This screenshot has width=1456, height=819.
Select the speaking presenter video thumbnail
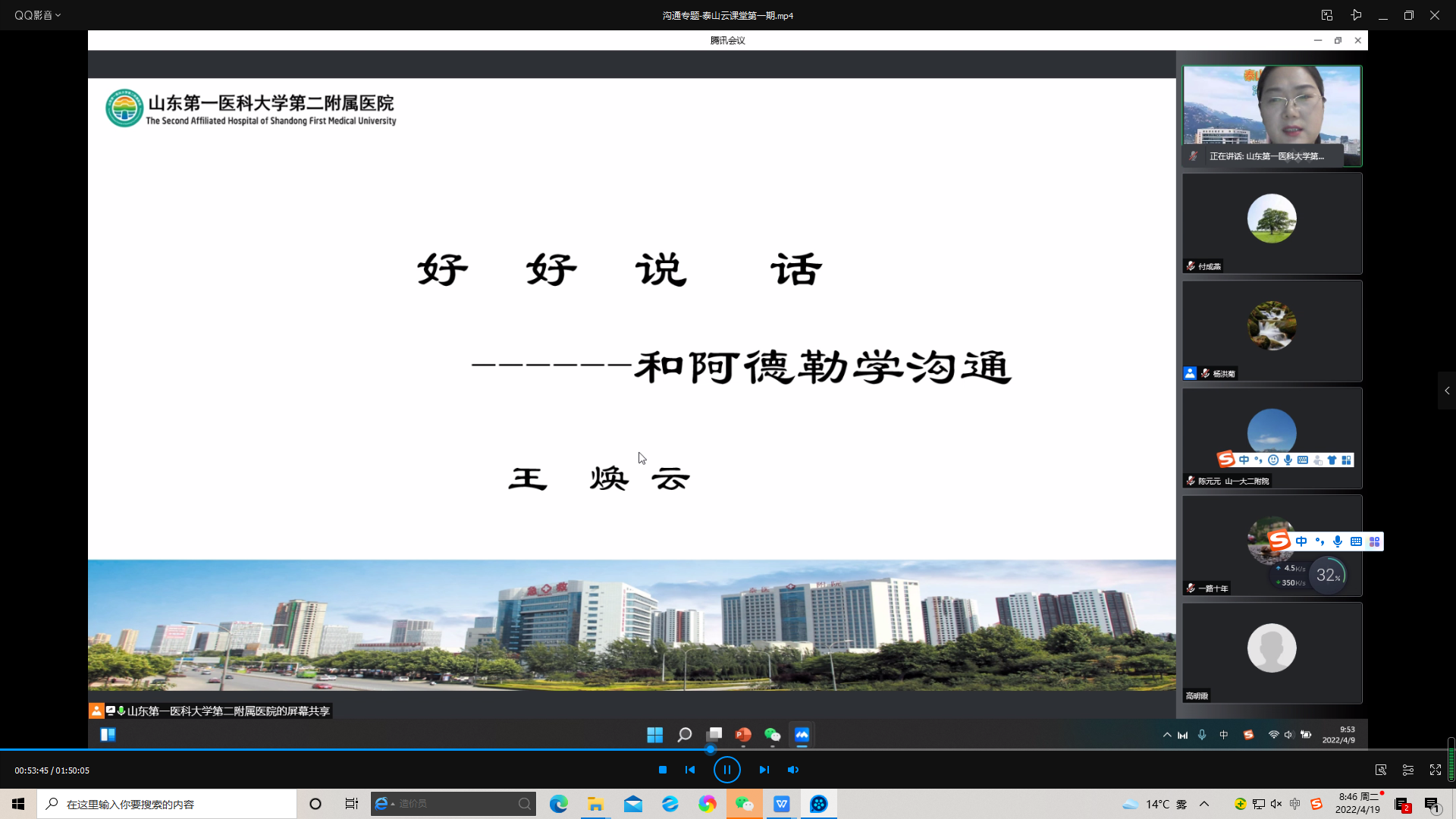pos(1272,115)
